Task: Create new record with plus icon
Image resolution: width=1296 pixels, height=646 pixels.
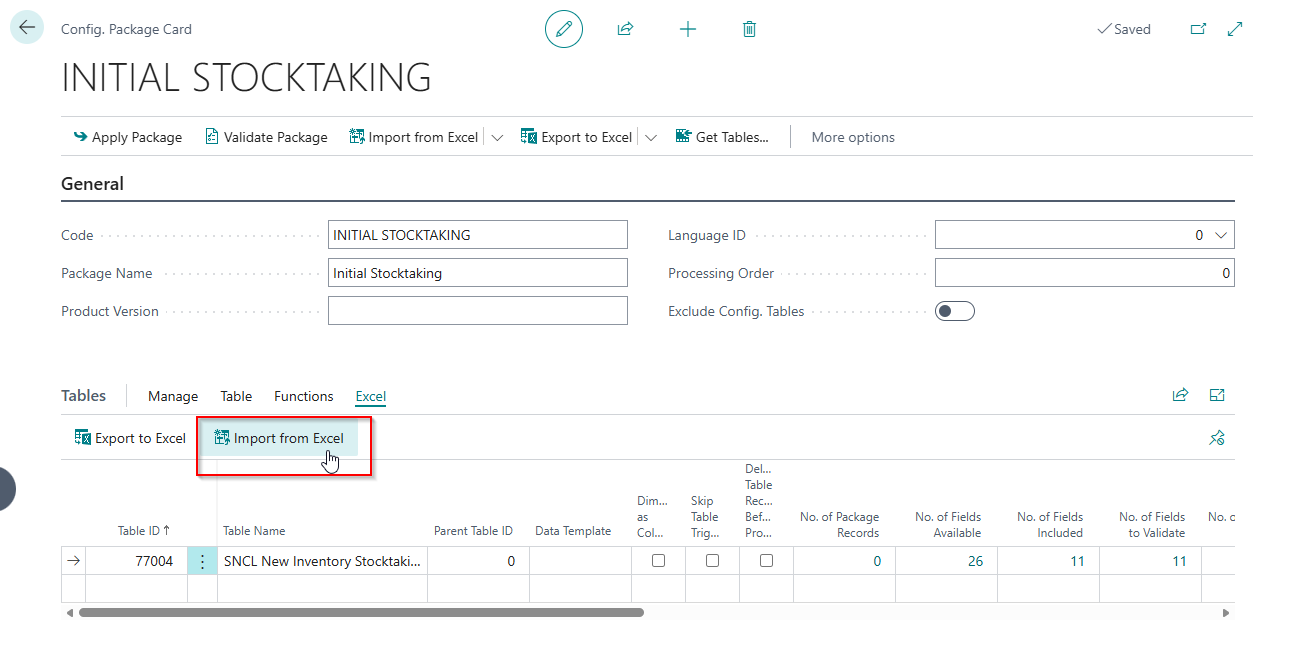Action: (x=687, y=29)
